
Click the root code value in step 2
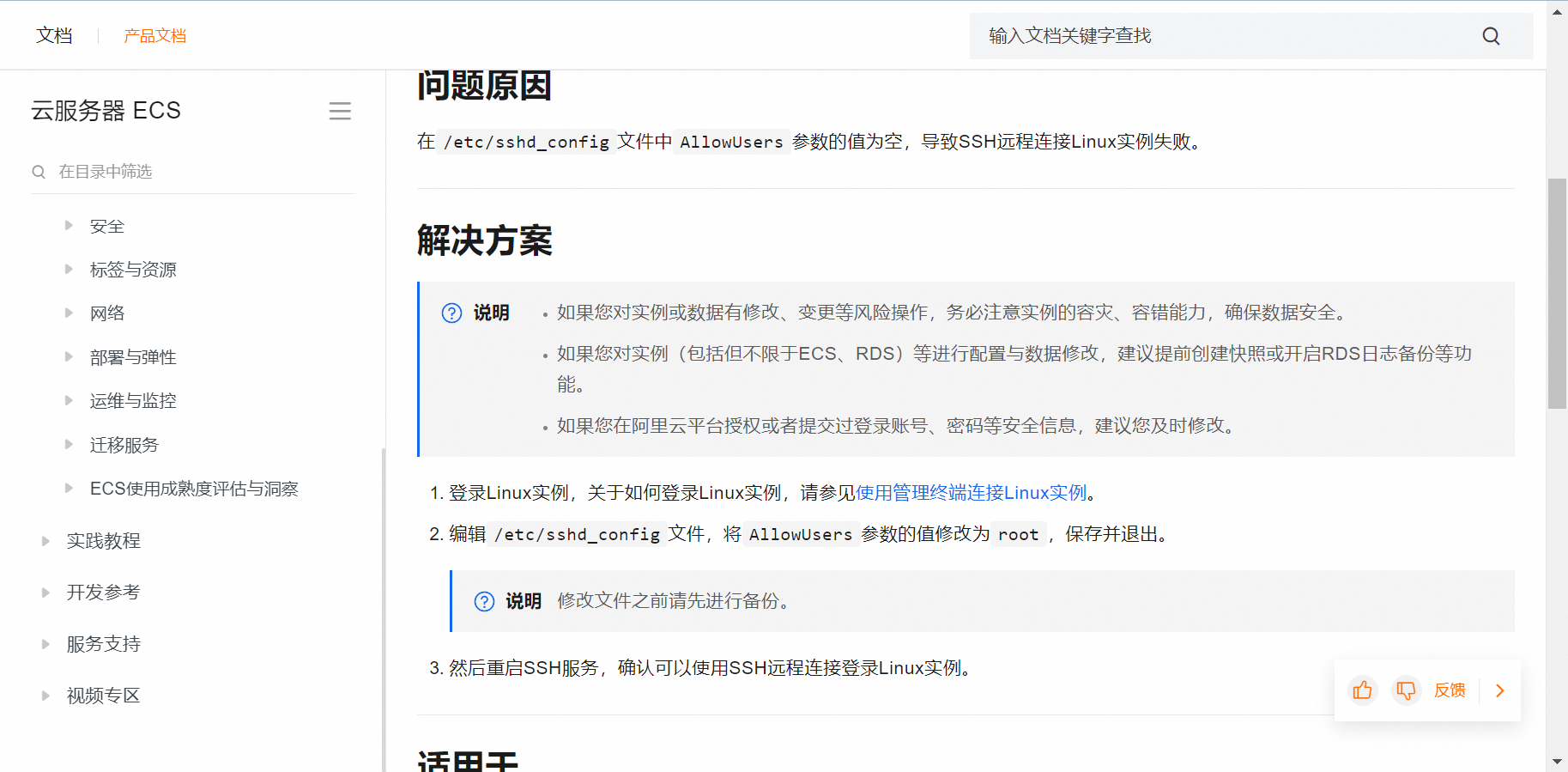[1019, 534]
